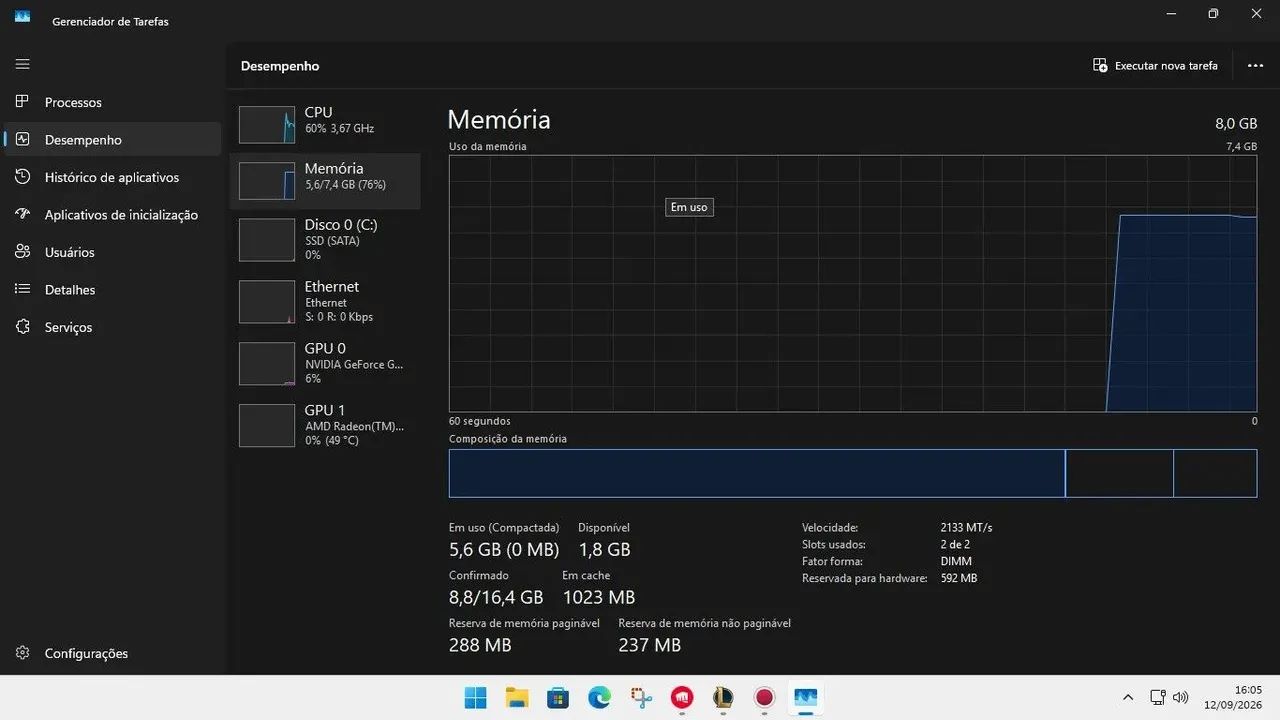View Disco 0 (C:) performance
The width and height of the screenshot is (1280, 720).
(325, 239)
